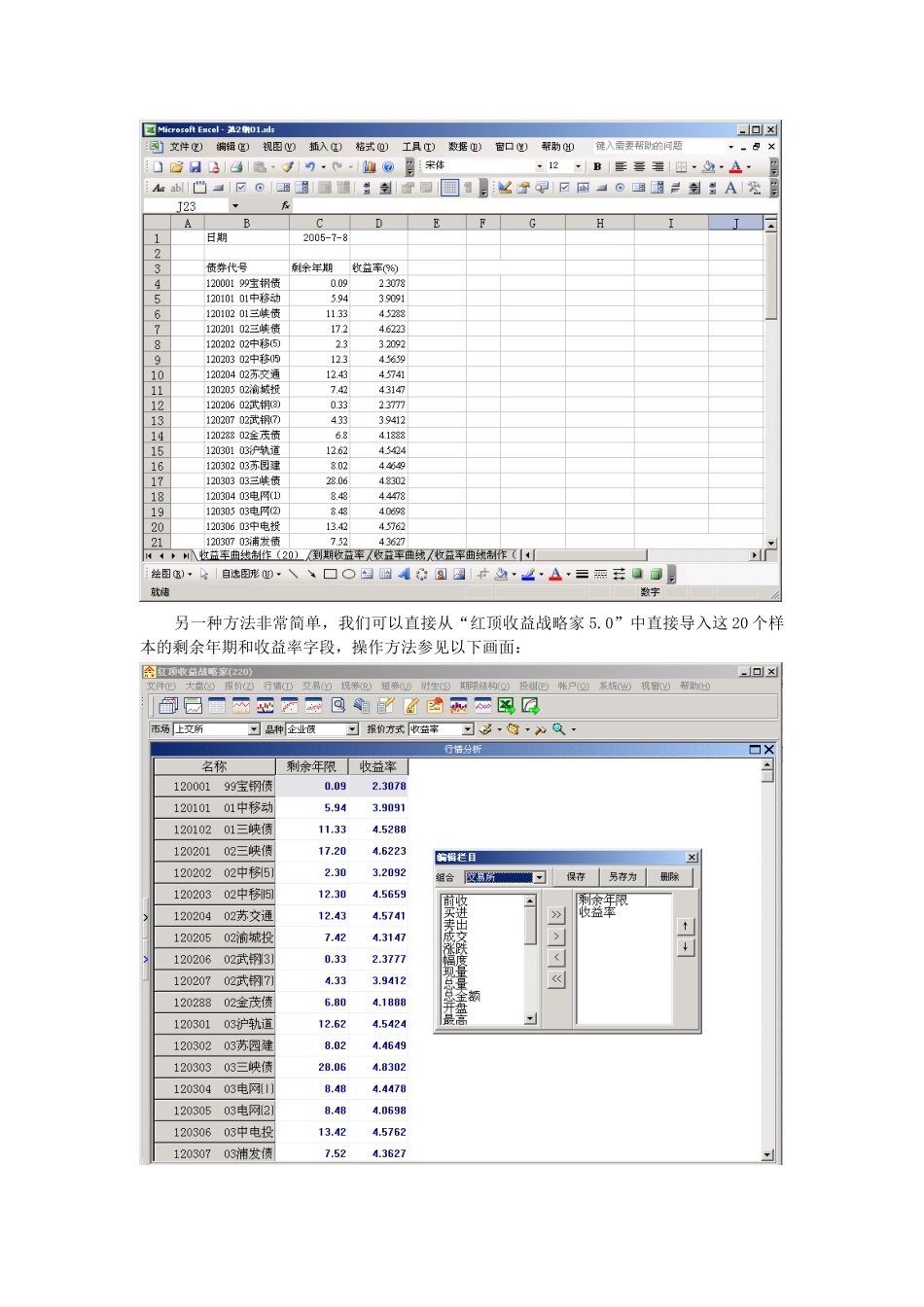Click New workbook icon in Excel toolbar
The image size is (924, 1307).
coord(158,167)
